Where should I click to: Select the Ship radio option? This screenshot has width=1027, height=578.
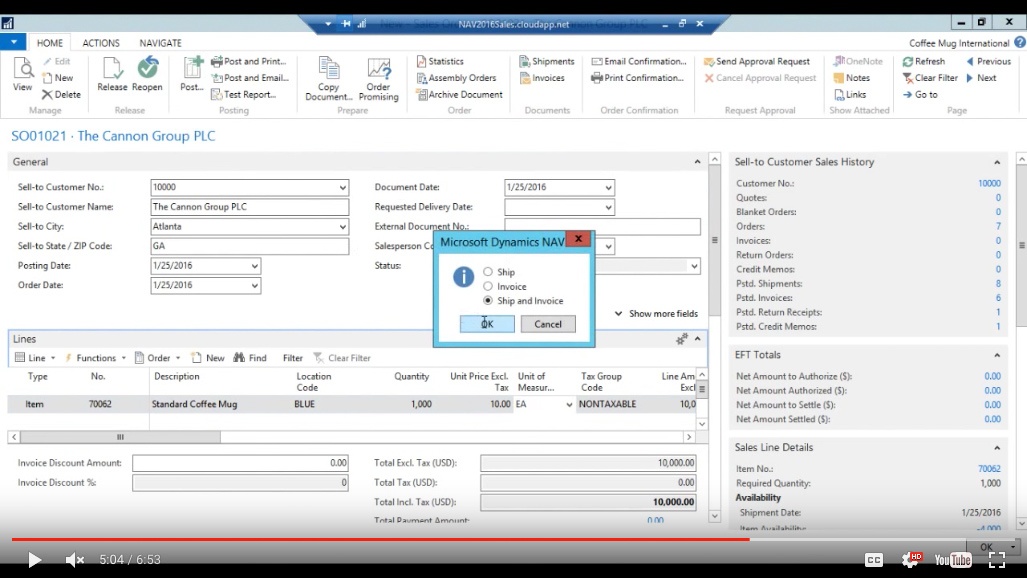pos(488,271)
